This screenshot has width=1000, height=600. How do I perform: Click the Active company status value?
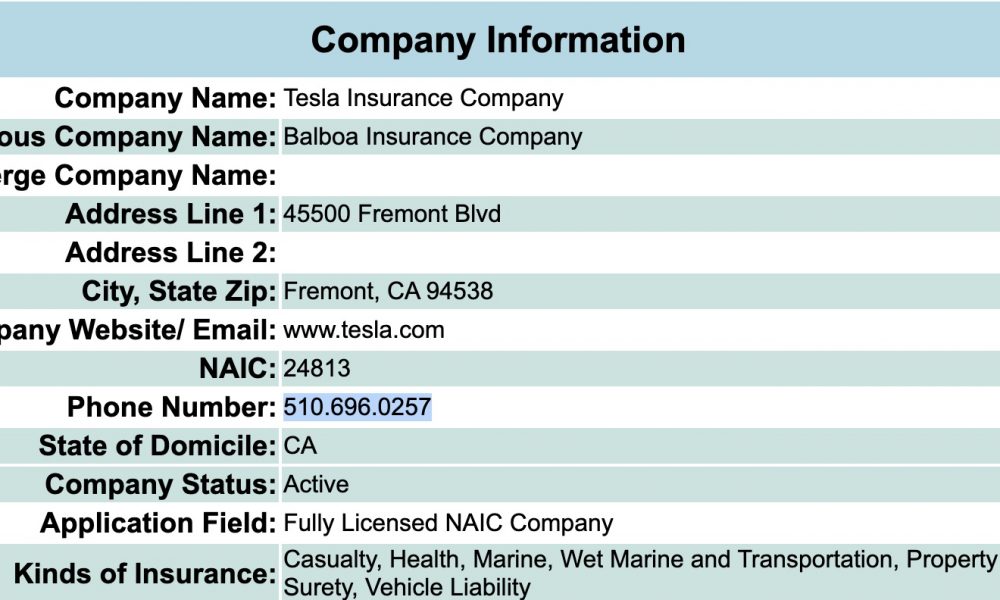click(x=316, y=485)
